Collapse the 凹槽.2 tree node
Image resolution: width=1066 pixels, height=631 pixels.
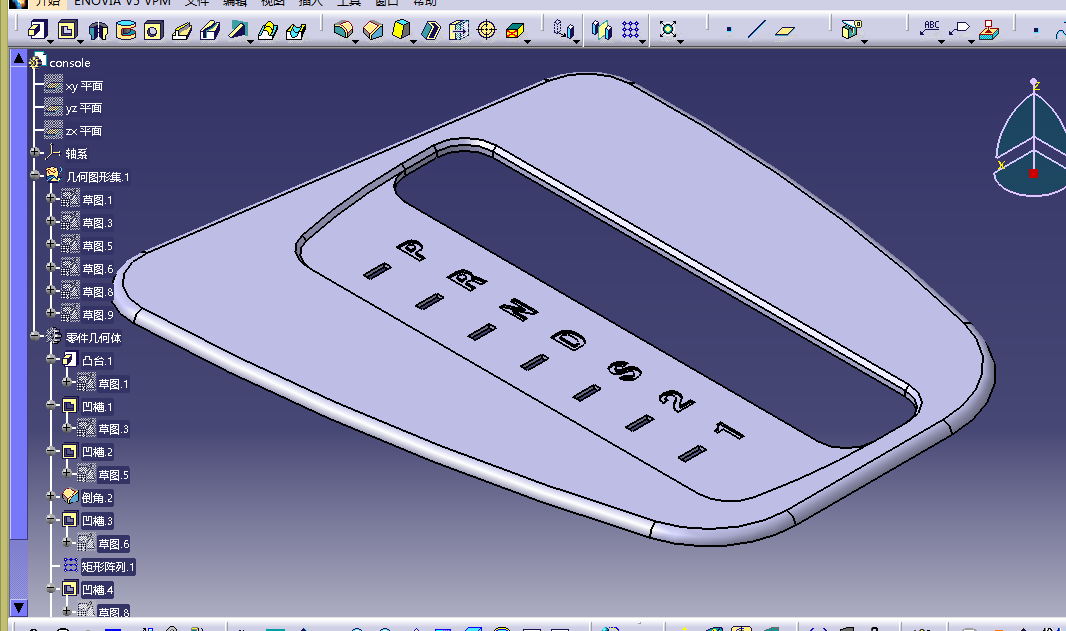pos(51,450)
